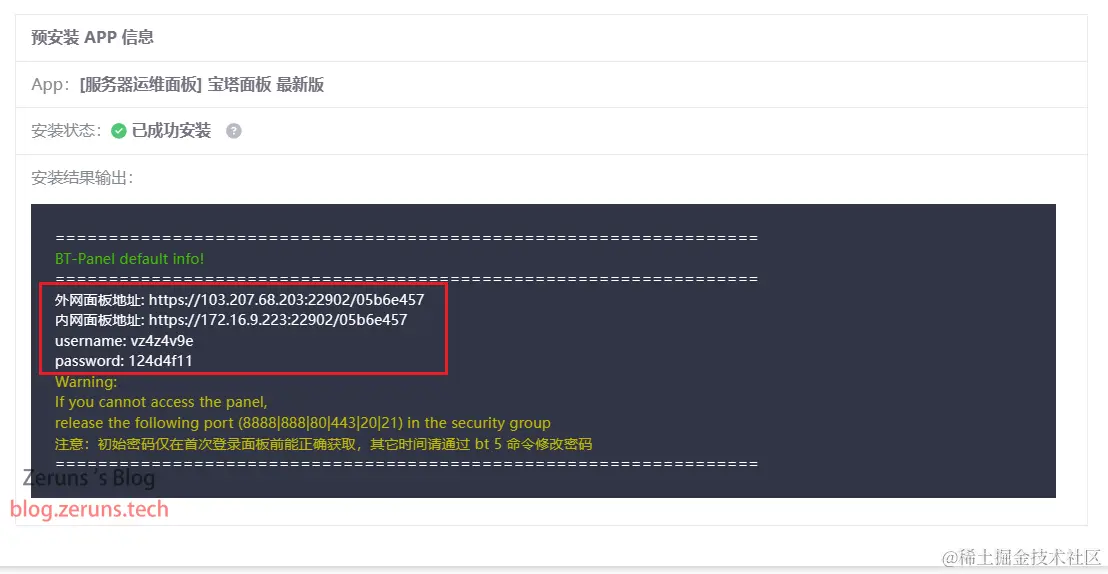Click the blog.zeruns.tech watermark link
1108x574 pixels.
(89, 509)
